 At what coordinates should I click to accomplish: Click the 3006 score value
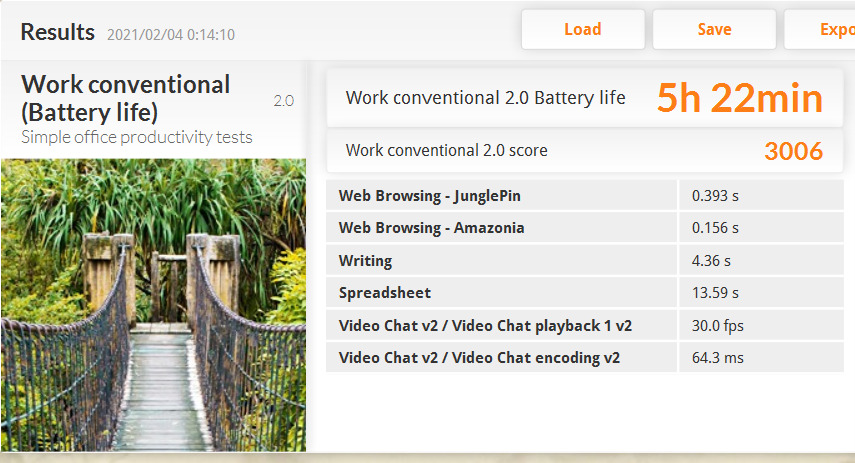[x=793, y=151]
